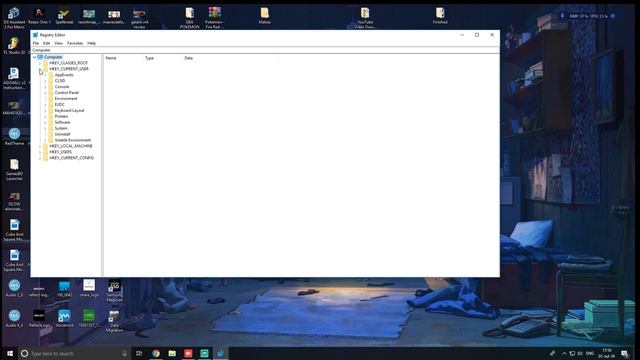This screenshot has width=640, height=360.
Task: Open the View menu in Registry Editor
Action: click(58, 43)
